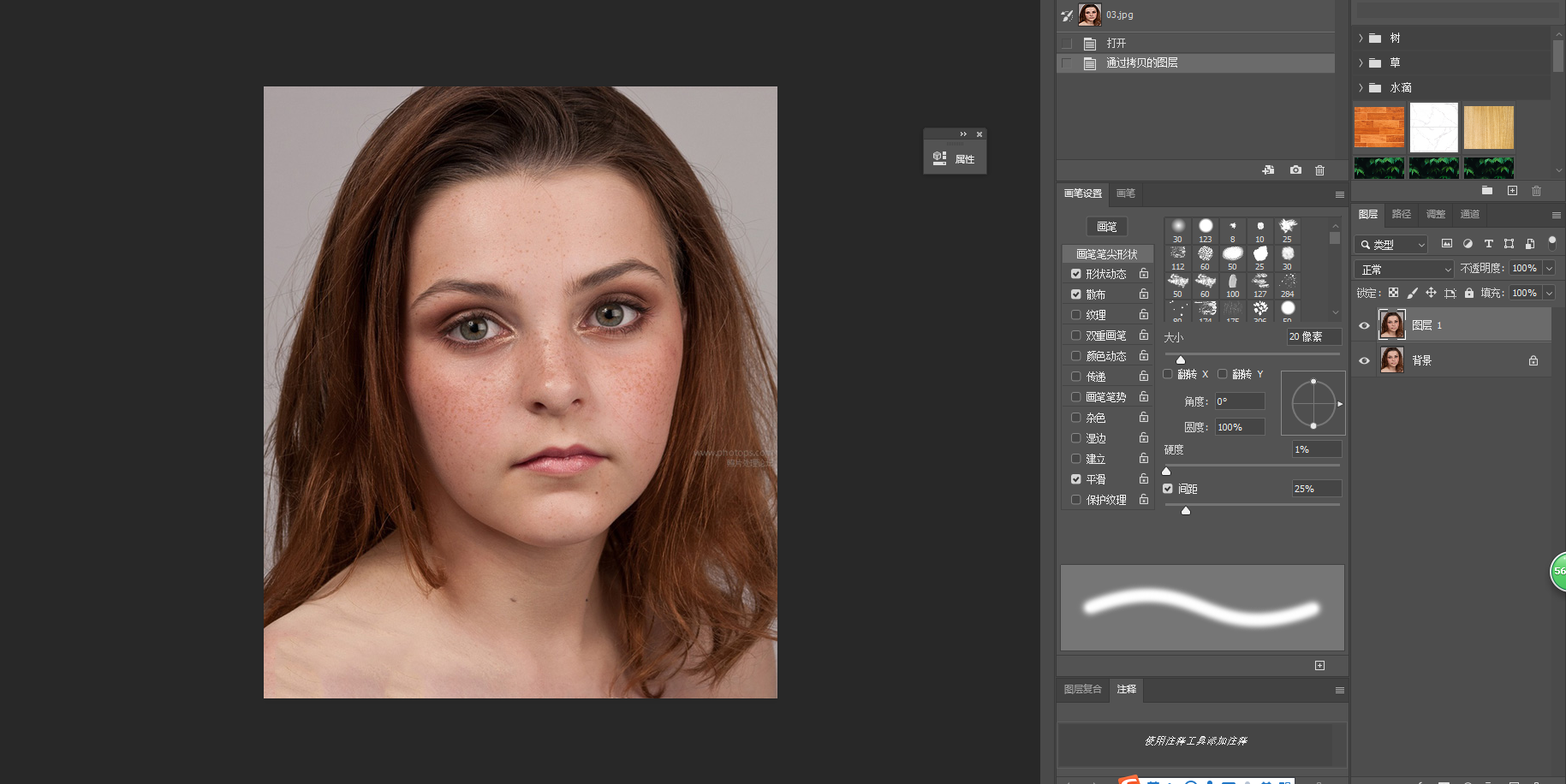
Task: Toggle the 间距 spacing checkbox
Action: (1168, 489)
